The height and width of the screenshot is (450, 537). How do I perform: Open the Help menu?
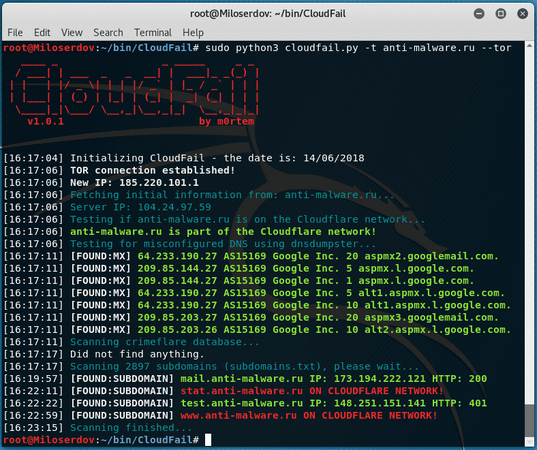tap(193, 33)
